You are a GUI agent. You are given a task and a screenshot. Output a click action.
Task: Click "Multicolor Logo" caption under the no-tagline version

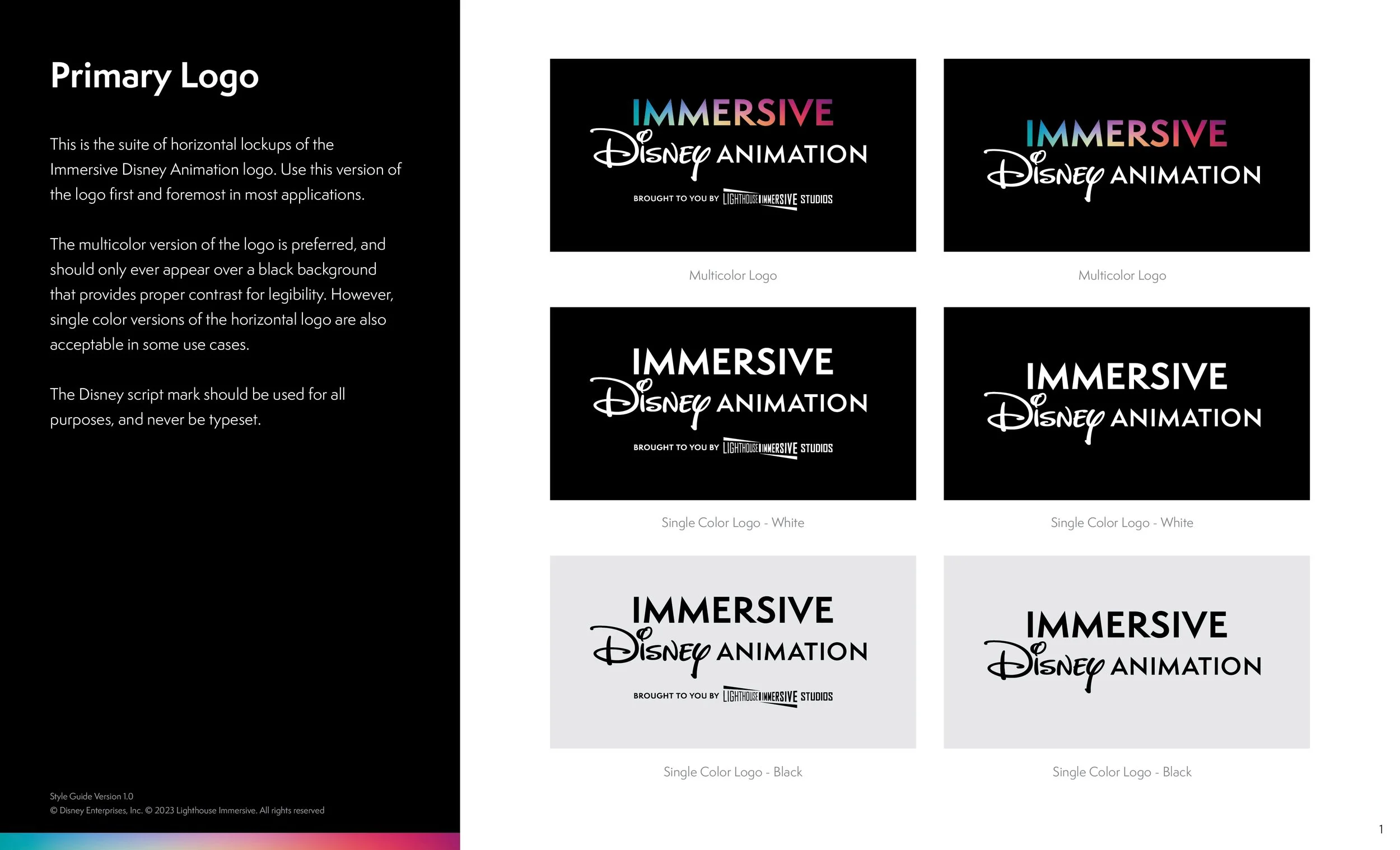(x=1122, y=275)
